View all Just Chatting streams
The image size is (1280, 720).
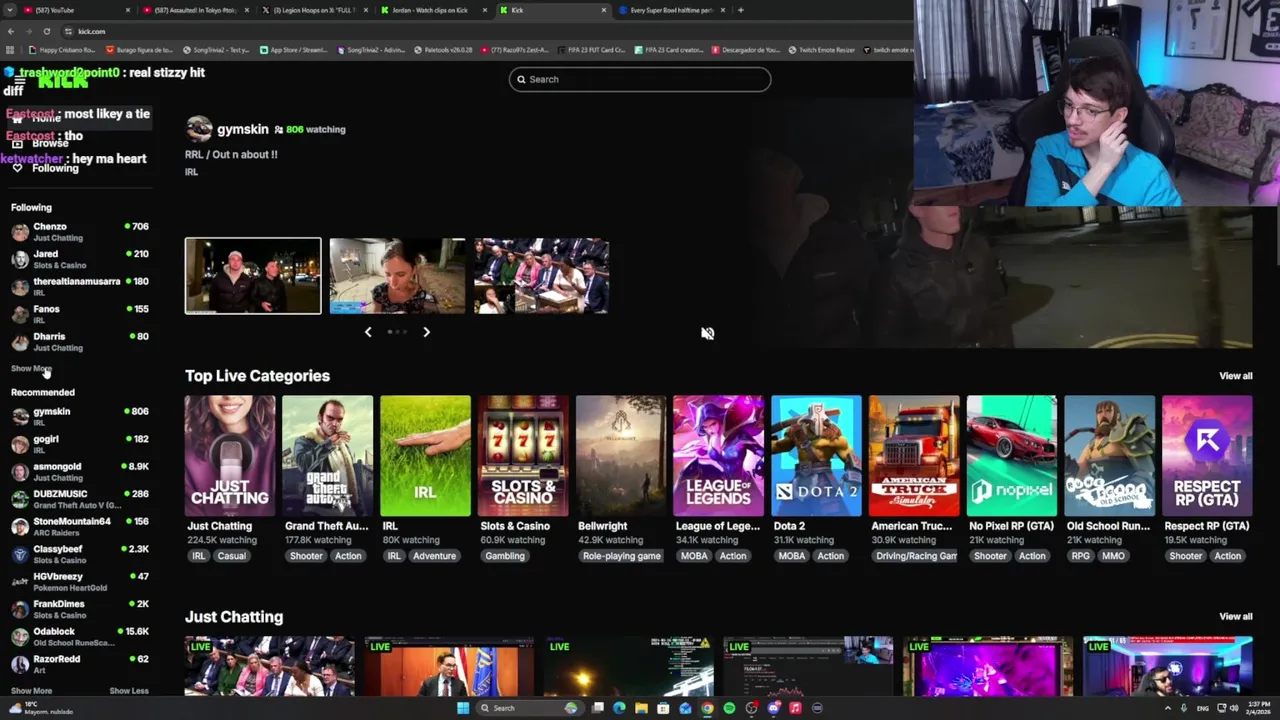1235,616
